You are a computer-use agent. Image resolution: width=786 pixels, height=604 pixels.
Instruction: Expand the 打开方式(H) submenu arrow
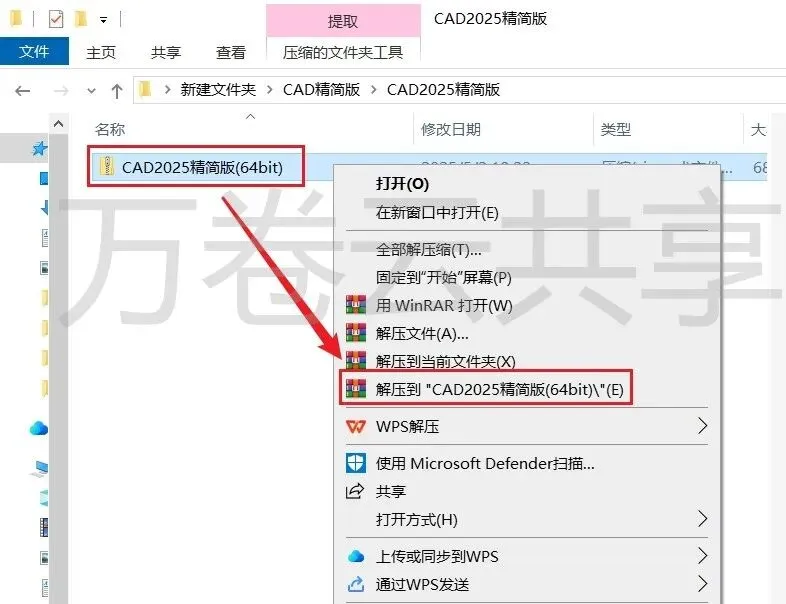pyautogui.click(x=702, y=519)
